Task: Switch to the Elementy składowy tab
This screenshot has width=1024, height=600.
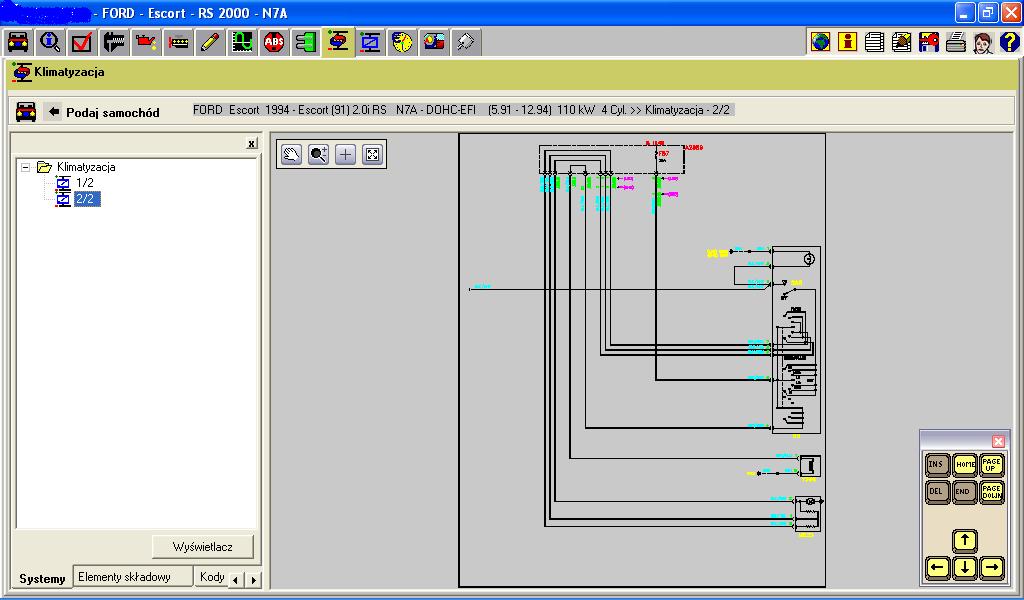Action: (133, 576)
